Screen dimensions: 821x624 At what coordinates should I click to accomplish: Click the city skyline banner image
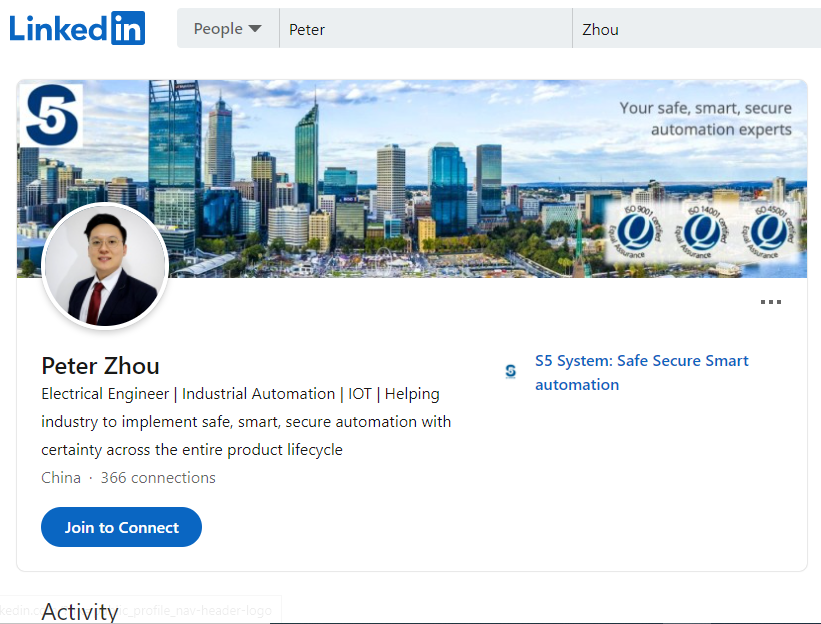click(x=400, y=190)
